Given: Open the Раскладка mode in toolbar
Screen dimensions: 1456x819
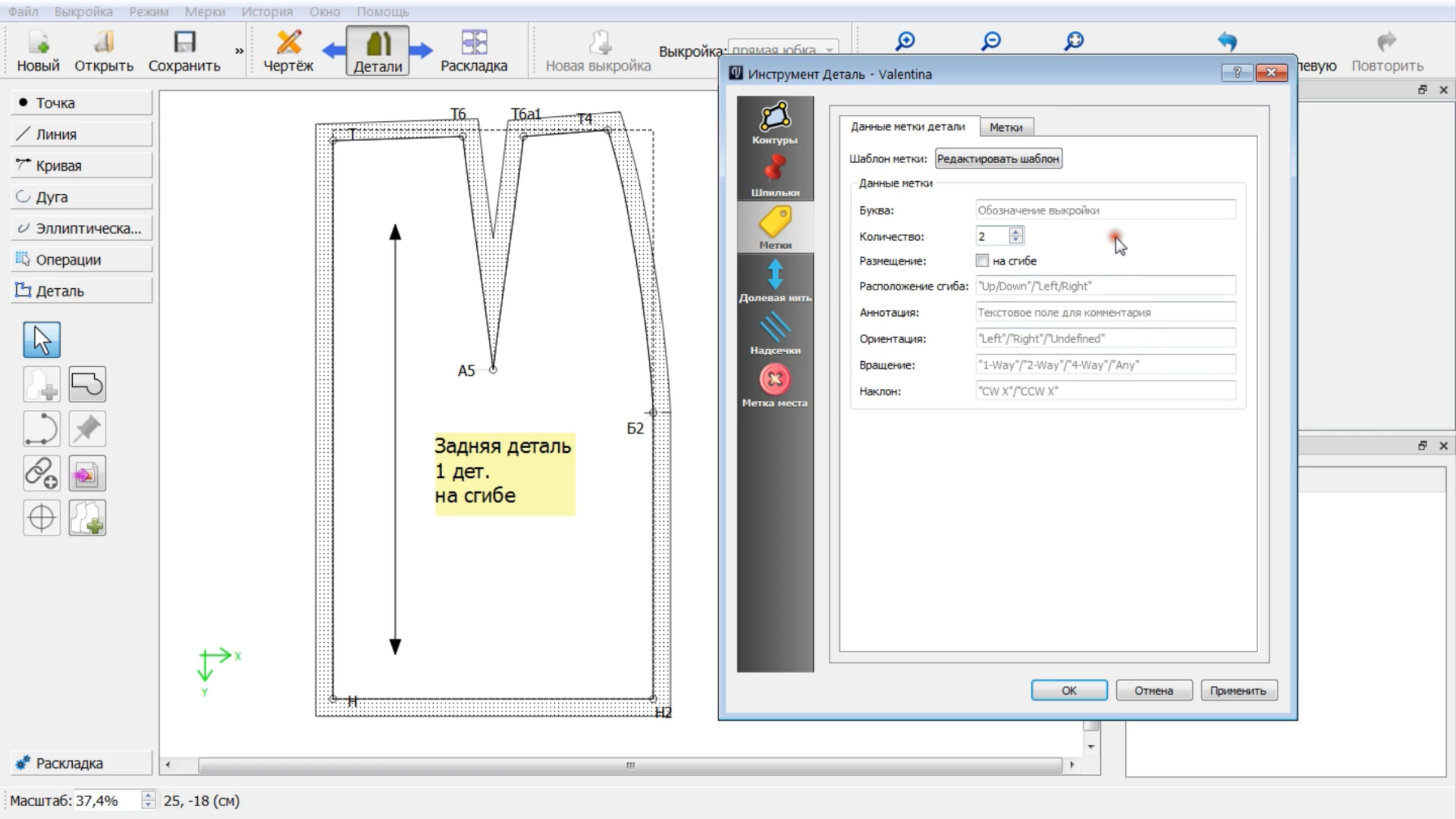Looking at the screenshot, I should [x=474, y=51].
